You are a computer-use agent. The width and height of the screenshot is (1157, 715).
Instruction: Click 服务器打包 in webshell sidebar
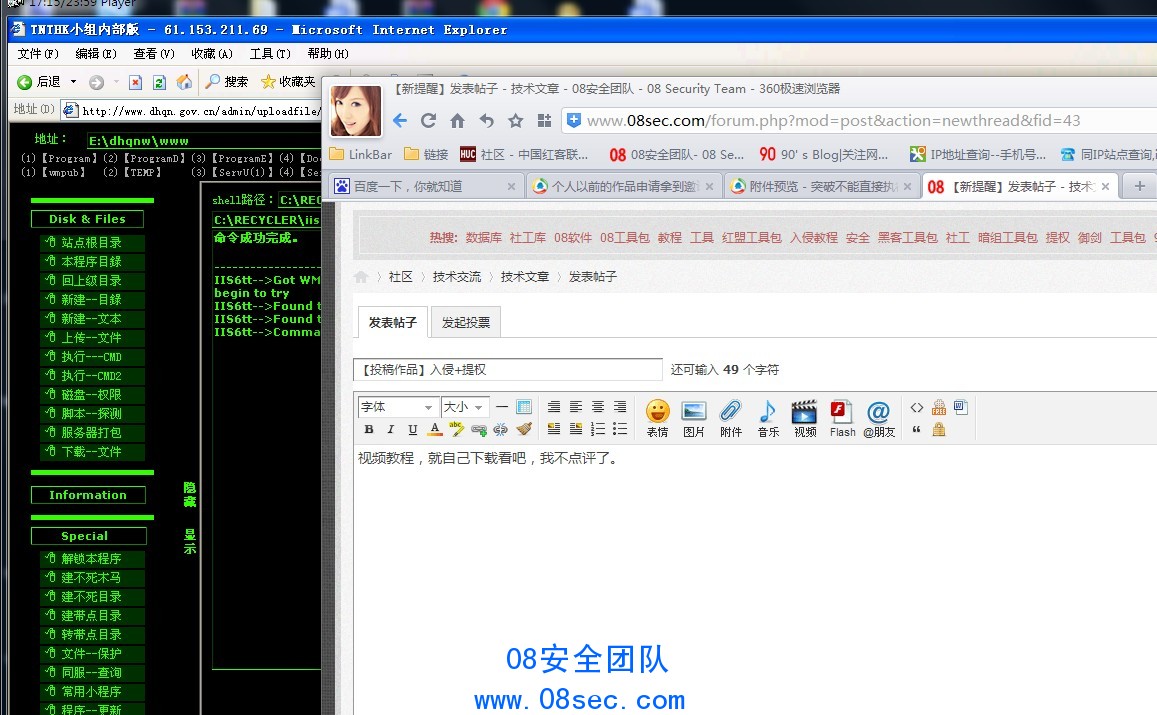[x=92, y=433]
